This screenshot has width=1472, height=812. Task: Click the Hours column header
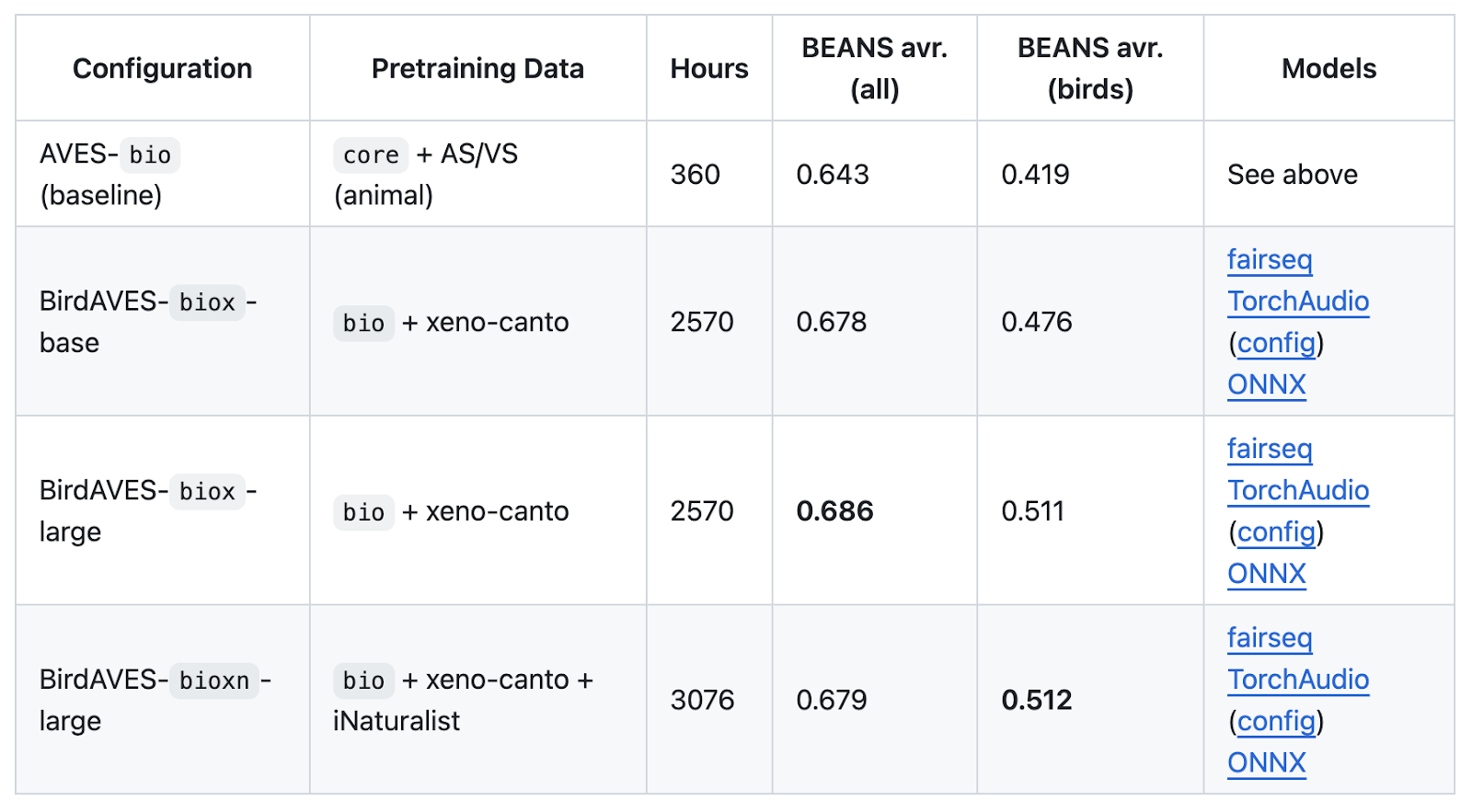pyautogui.click(x=708, y=69)
